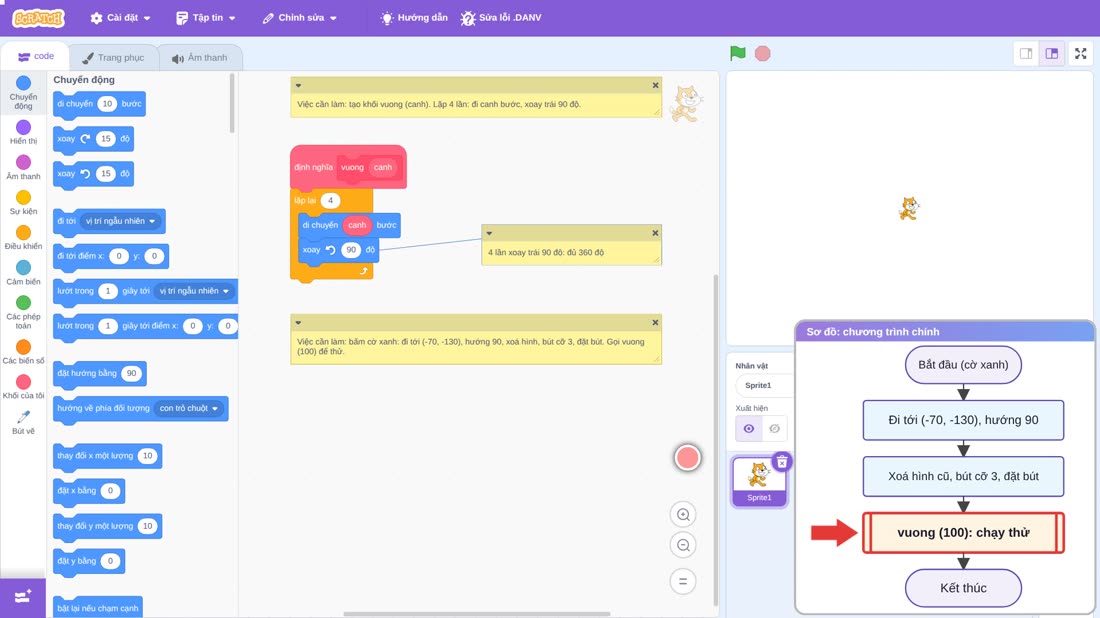
Task: Select the Sự kiện block category
Action: pyautogui.click(x=23, y=203)
